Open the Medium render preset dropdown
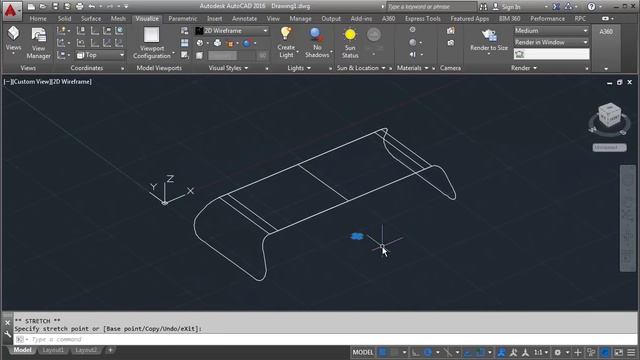 point(551,31)
